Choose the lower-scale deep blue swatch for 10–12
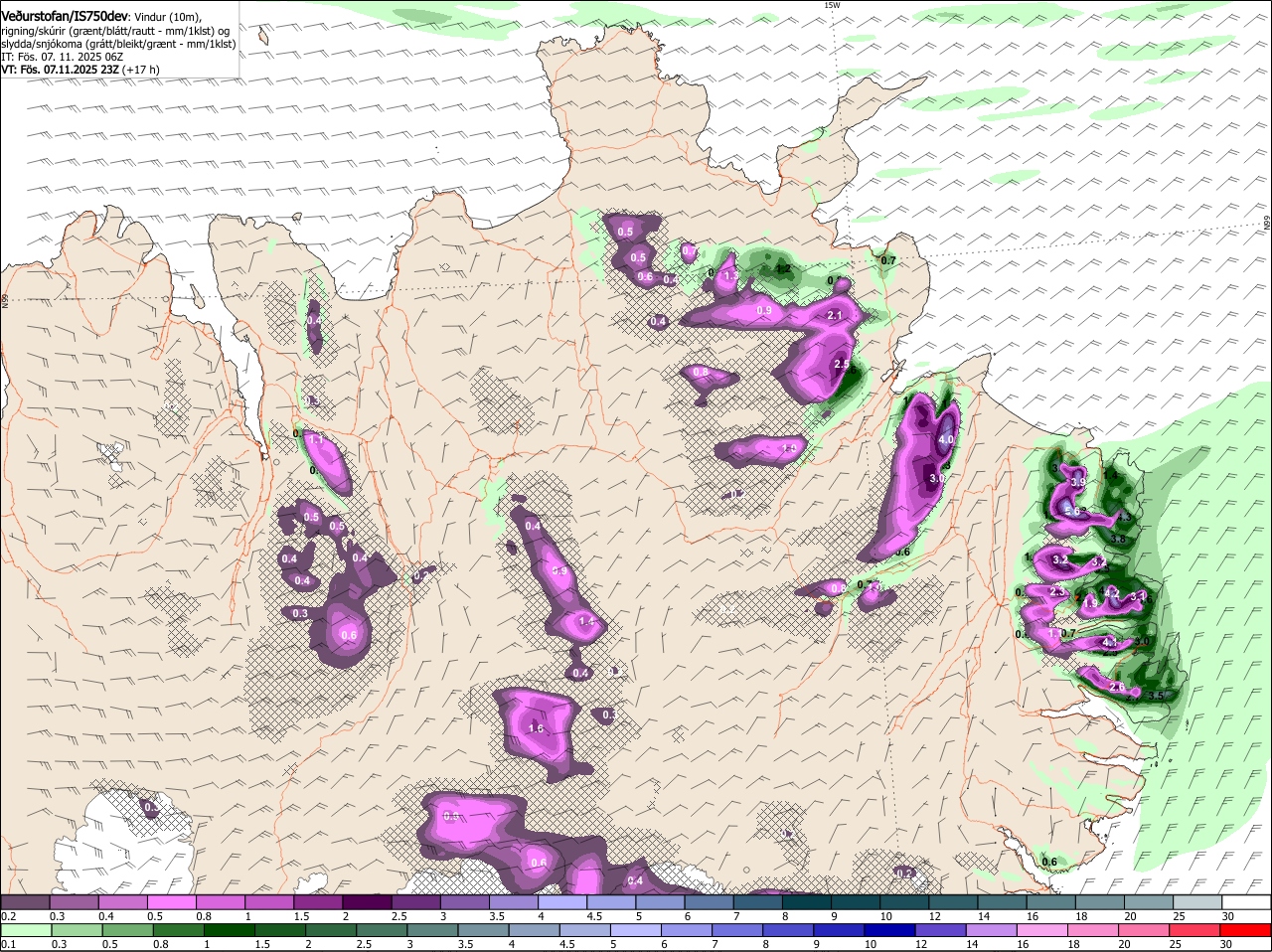 point(890,930)
